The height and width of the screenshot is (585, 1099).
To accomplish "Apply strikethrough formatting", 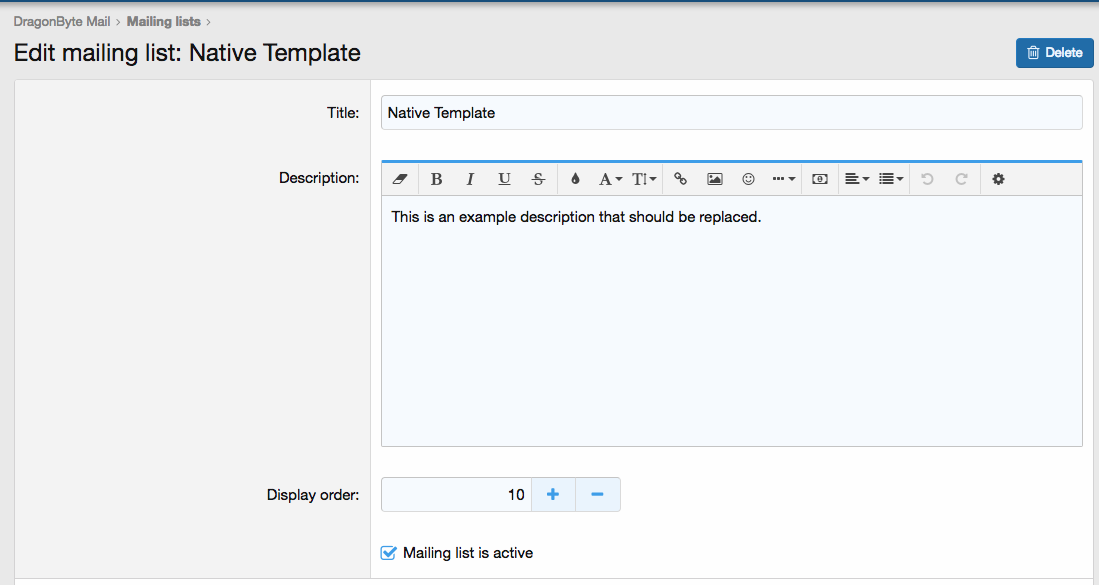I will 538,179.
